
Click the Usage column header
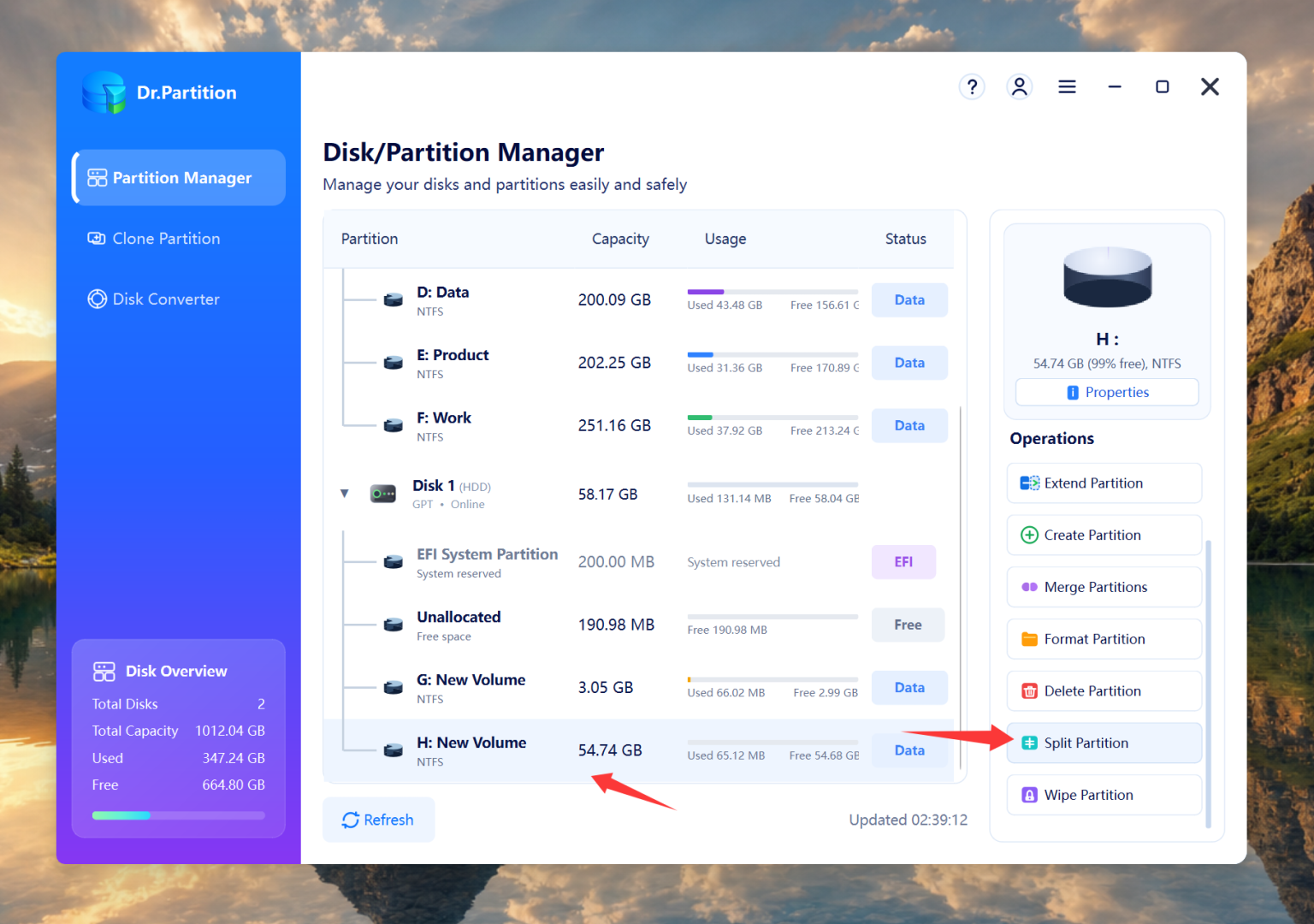(x=725, y=239)
